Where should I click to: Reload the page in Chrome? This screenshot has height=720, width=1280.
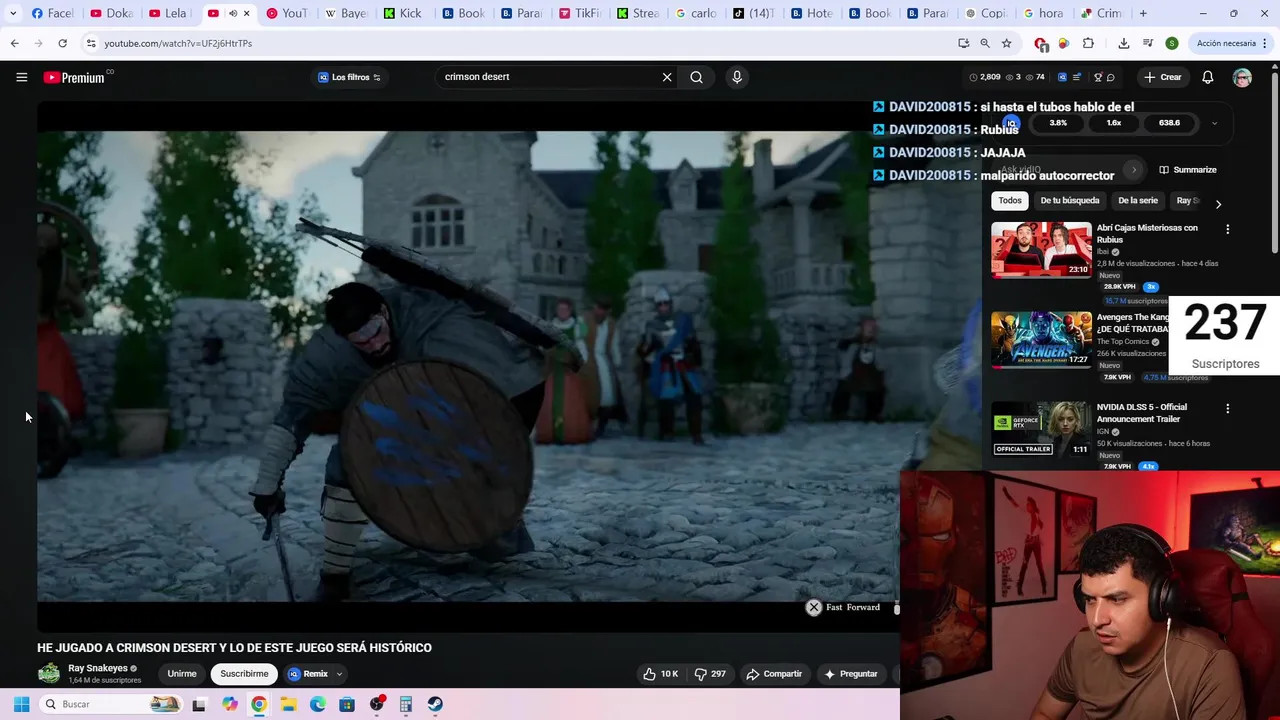[62, 43]
